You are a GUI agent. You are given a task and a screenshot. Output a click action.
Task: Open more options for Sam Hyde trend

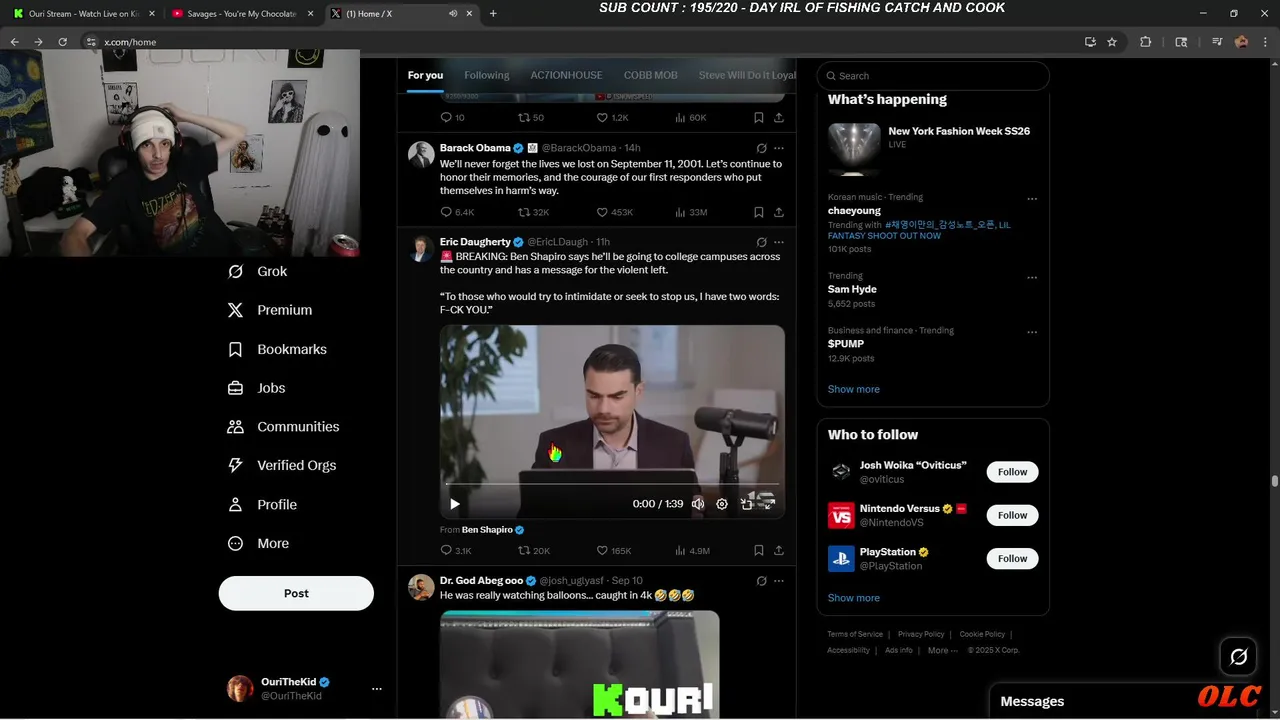[x=1032, y=277]
